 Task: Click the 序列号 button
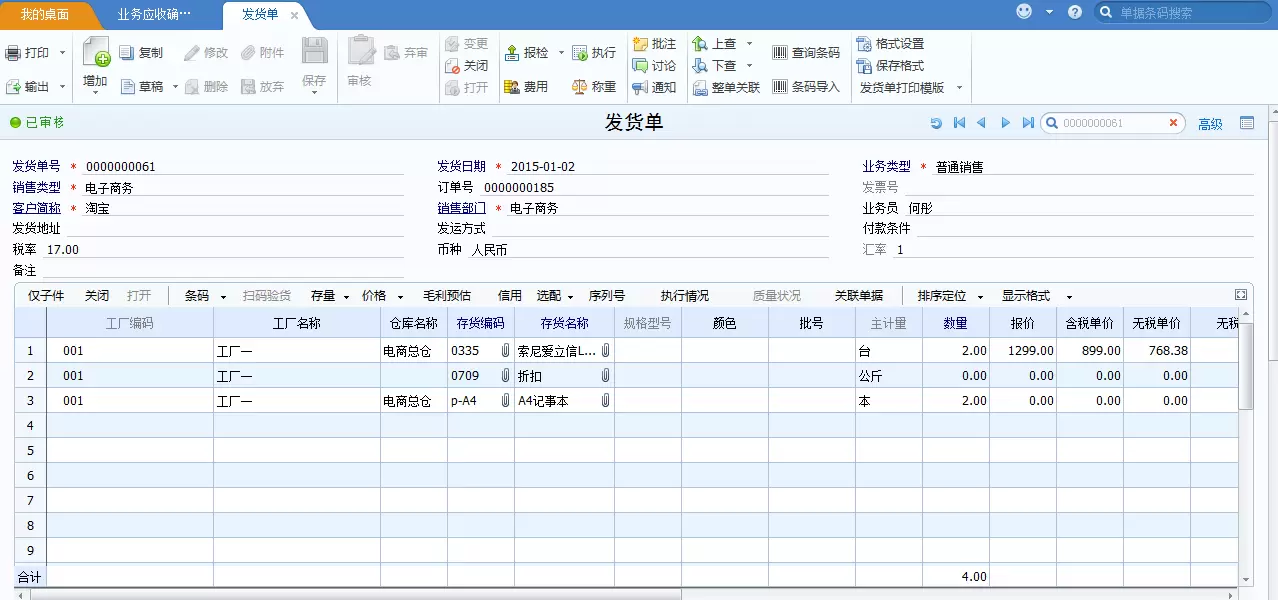(607, 296)
